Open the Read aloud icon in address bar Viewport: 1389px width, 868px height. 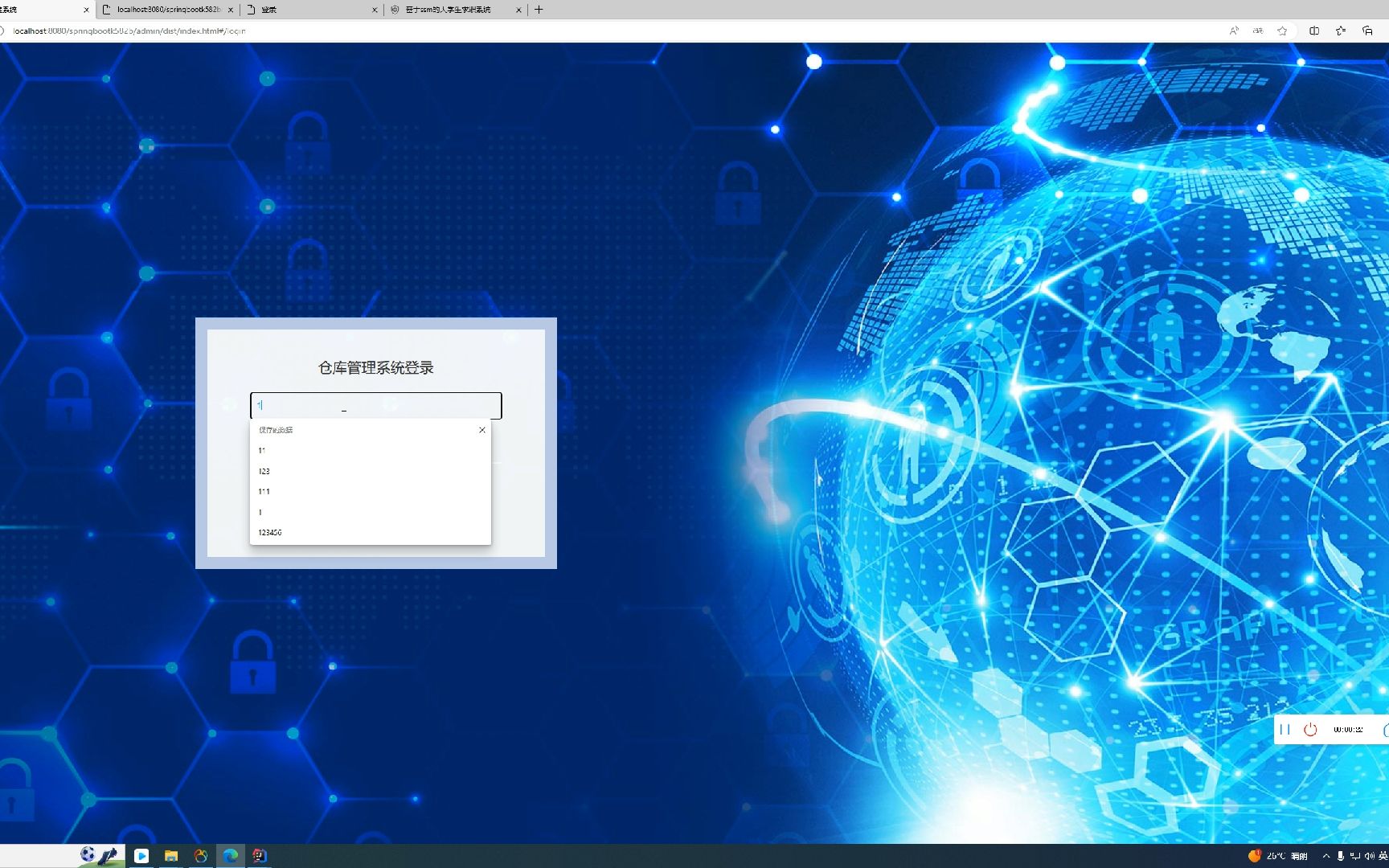(1234, 31)
